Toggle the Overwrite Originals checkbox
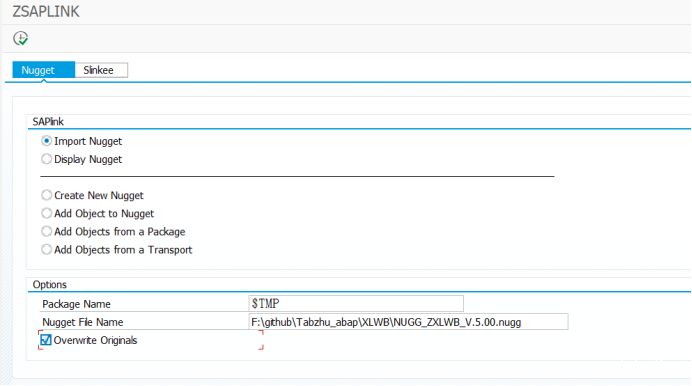Screen dimensions: 692x386 45,340
